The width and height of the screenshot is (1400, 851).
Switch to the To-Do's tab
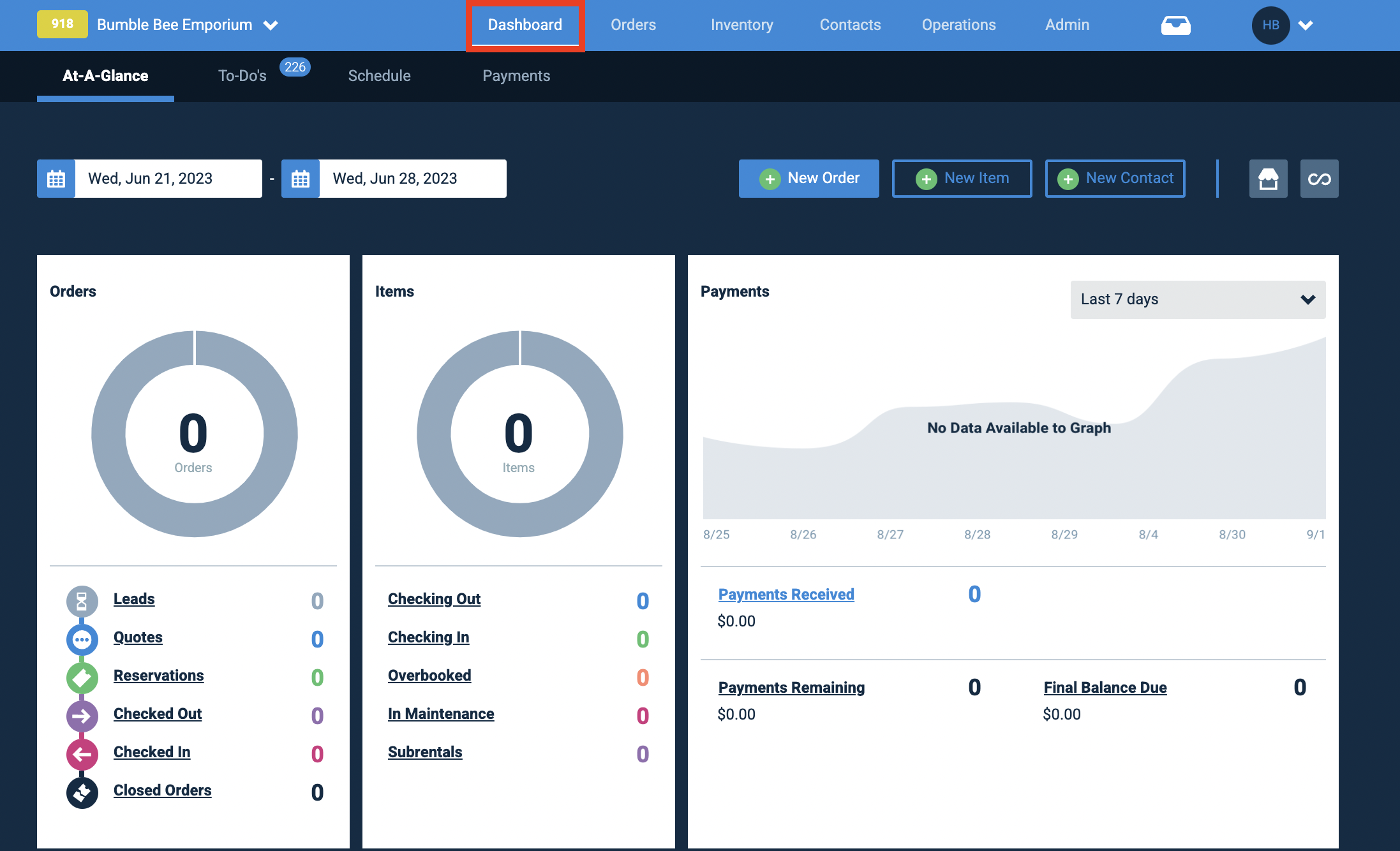[x=242, y=75]
